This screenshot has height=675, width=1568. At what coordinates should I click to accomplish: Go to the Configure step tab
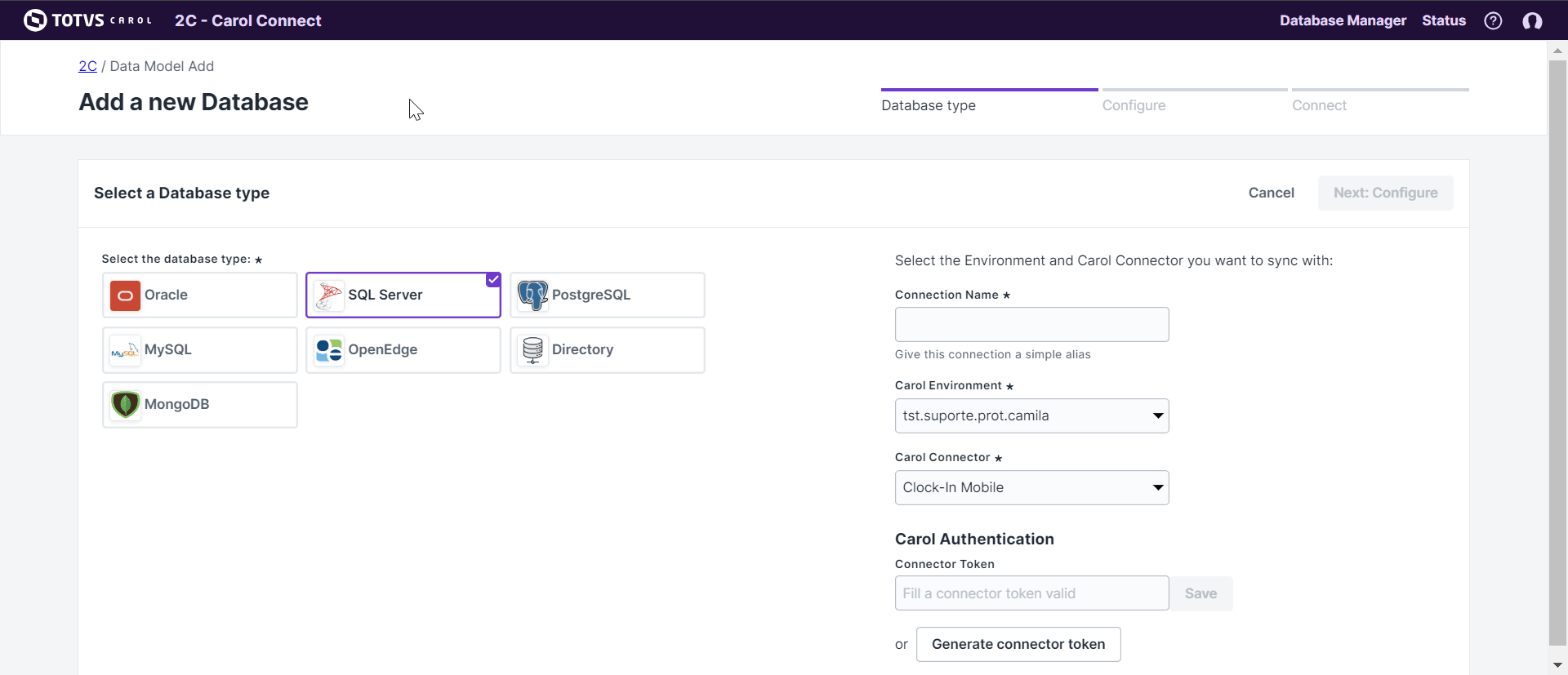pos(1134,105)
